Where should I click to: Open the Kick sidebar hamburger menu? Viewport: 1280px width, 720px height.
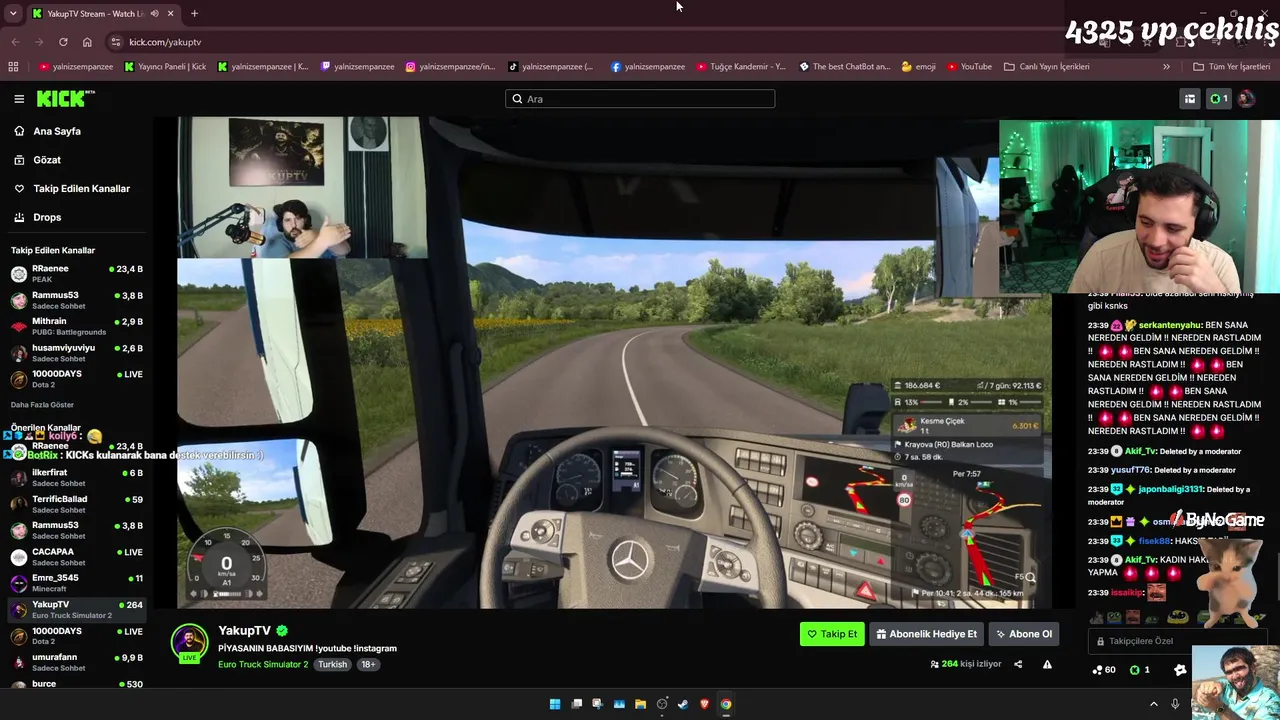[x=19, y=99]
